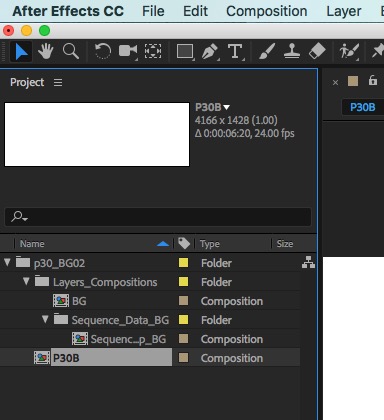Open the File menu

(x=153, y=11)
